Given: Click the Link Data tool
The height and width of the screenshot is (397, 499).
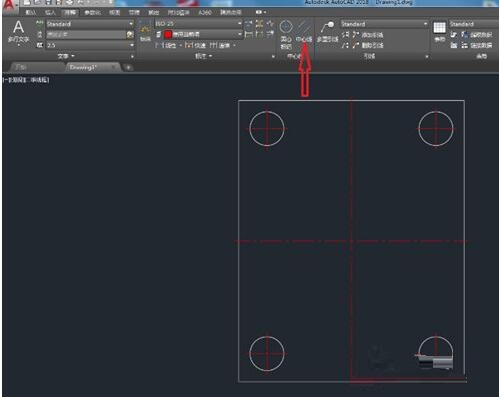Looking at the screenshot, I should (x=477, y=45).
